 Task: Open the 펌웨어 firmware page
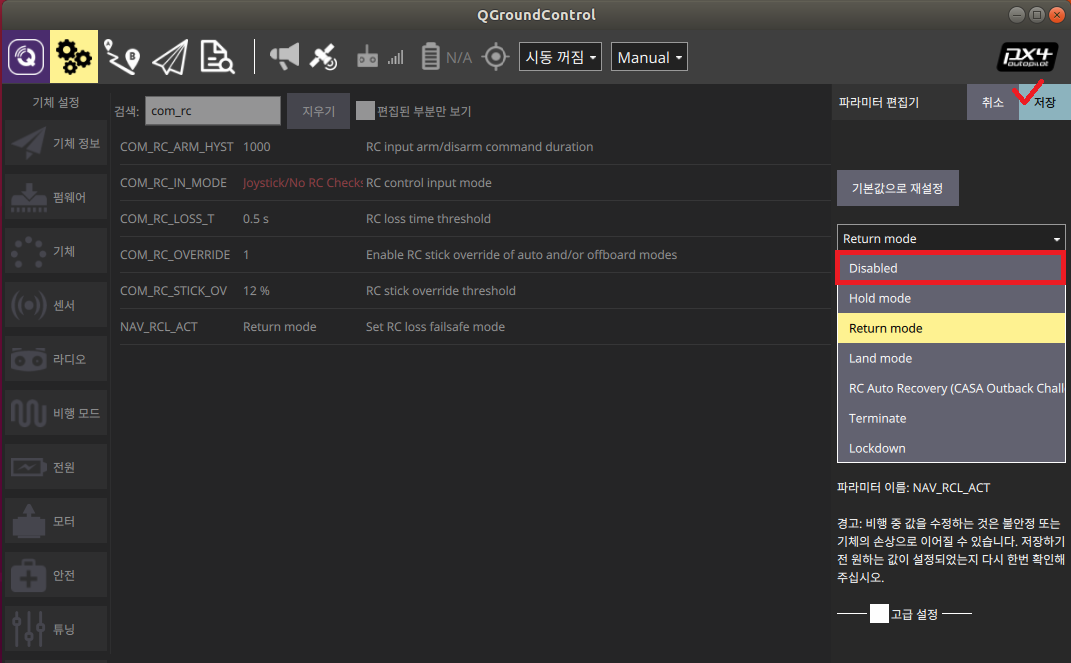56,197
